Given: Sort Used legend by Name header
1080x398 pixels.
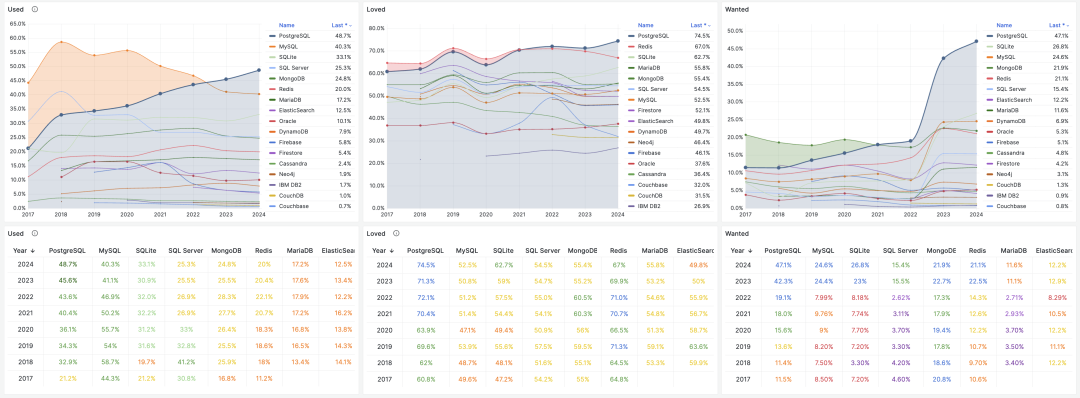Looking at the screenshot, I should (x=286, y=25).
